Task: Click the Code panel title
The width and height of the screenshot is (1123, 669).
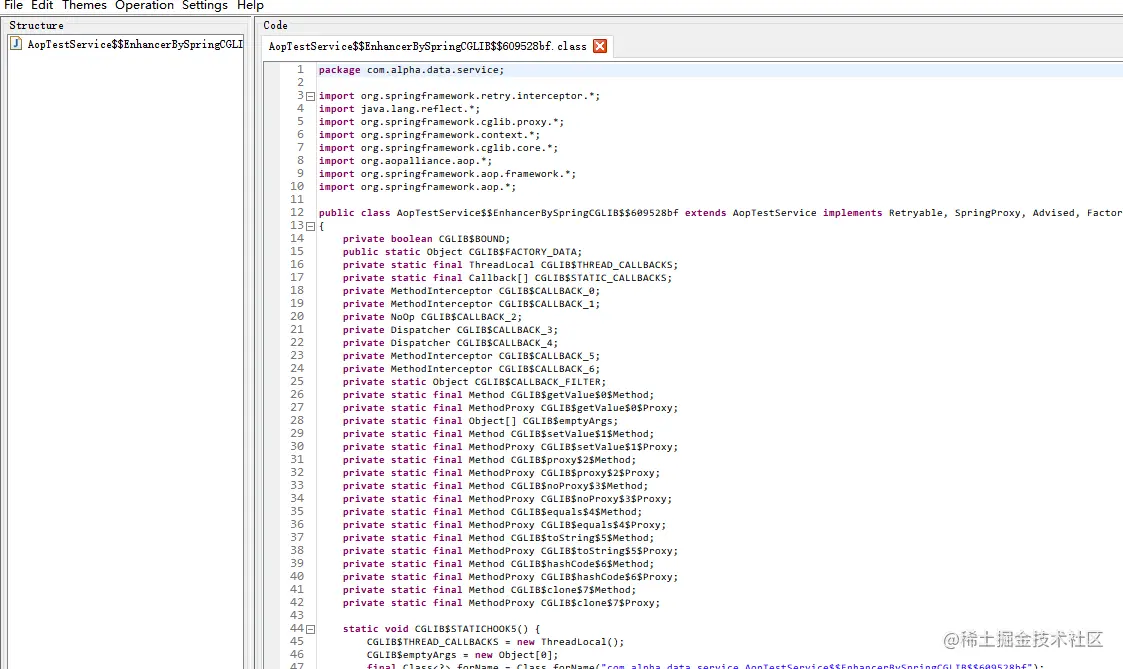Action: point(275,25)
